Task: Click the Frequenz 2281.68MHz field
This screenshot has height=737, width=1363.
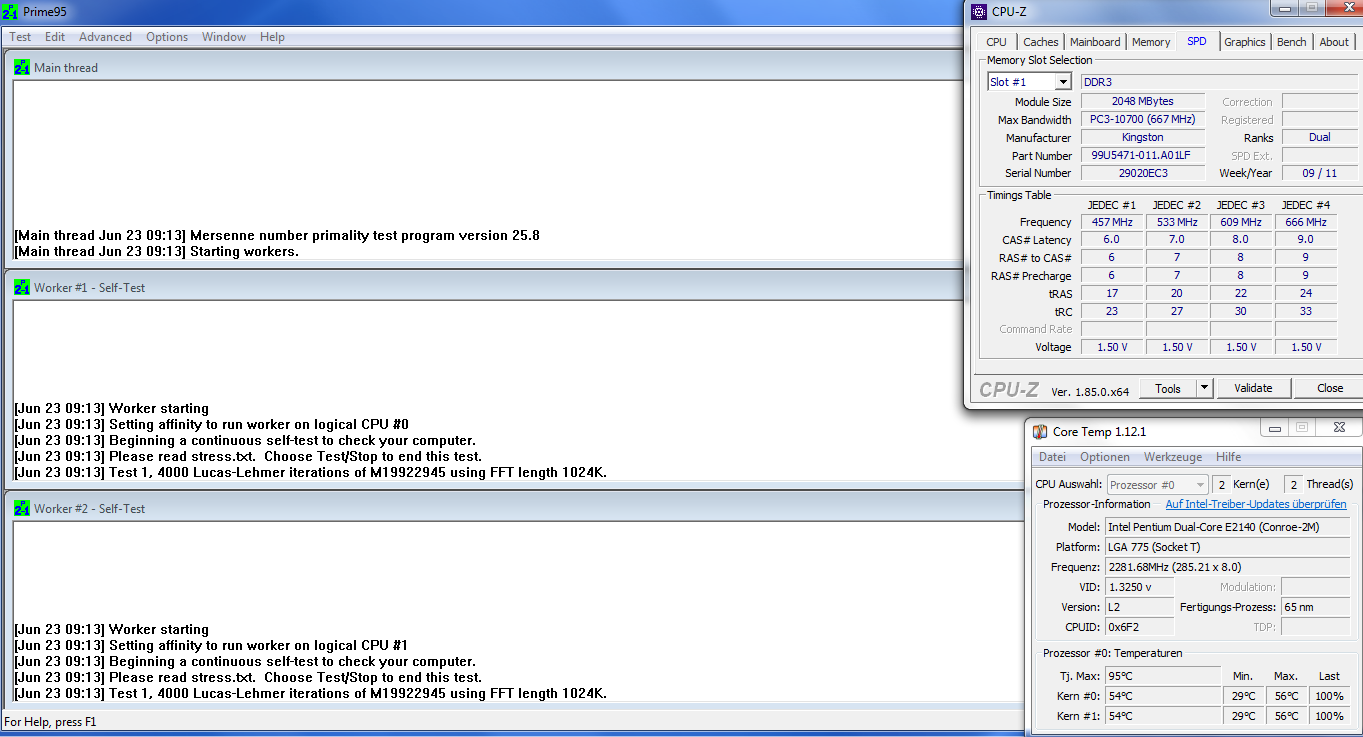Action: tap(1226, 567)
